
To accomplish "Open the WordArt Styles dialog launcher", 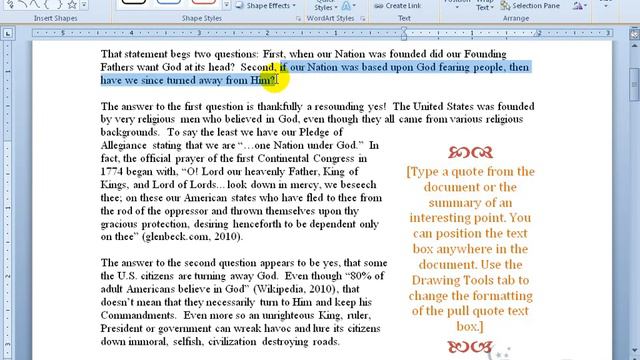I will 362,18.
